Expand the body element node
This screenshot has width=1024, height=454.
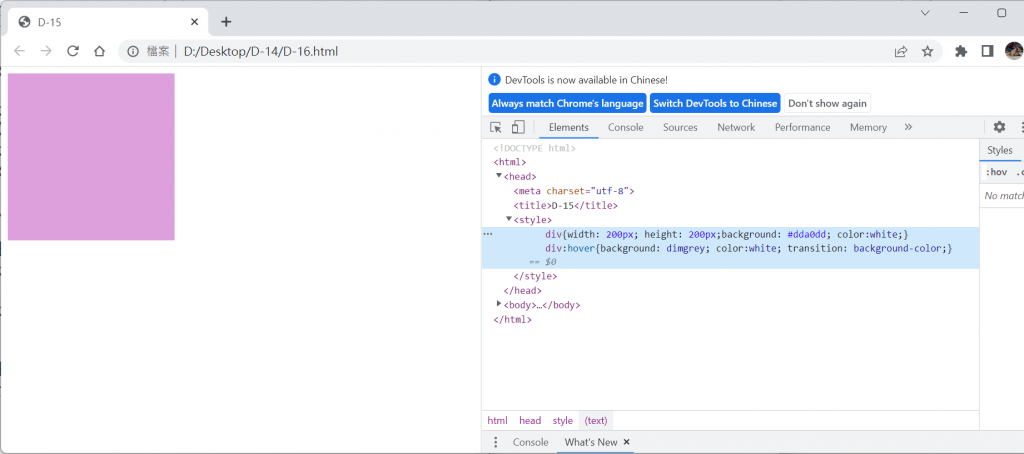pyautogui.click(x=499, y=304)
